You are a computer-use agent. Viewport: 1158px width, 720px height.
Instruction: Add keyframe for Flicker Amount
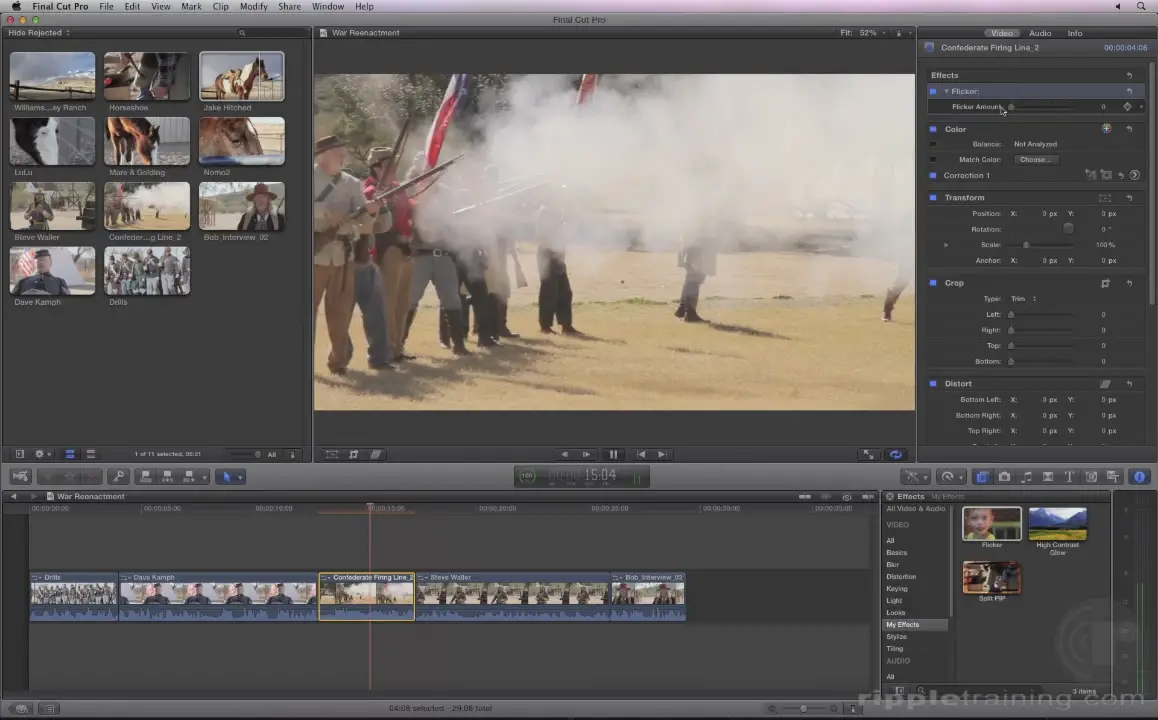click(x=1127, y=107)
